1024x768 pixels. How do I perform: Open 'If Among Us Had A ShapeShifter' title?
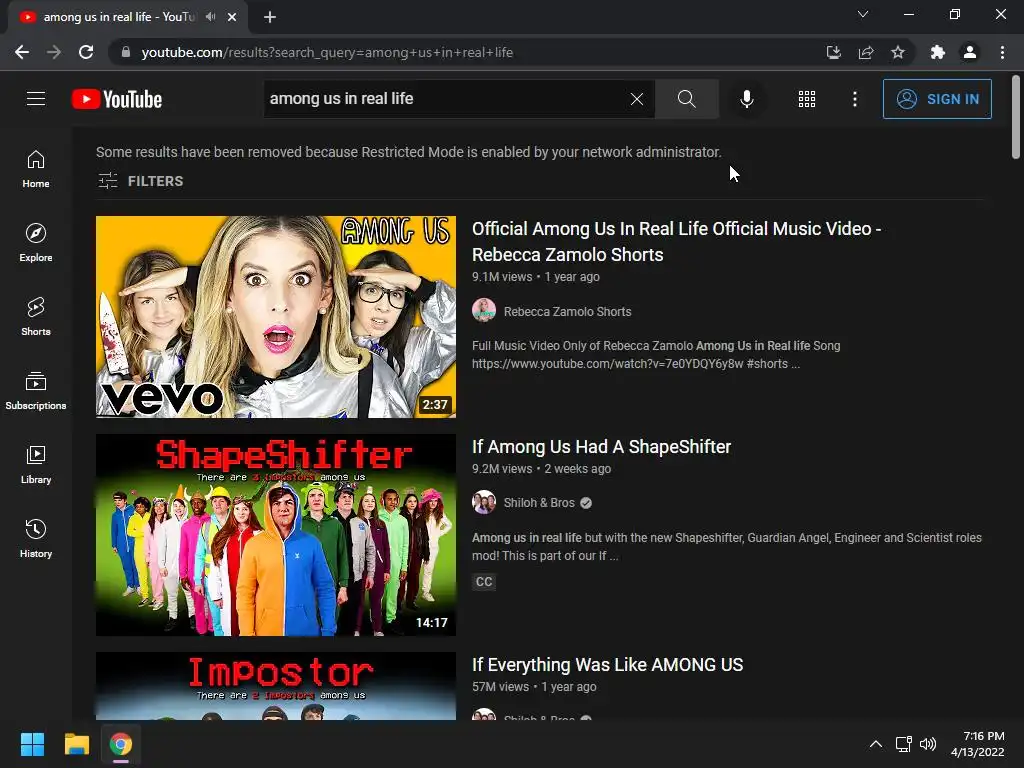tap(601, 447)
